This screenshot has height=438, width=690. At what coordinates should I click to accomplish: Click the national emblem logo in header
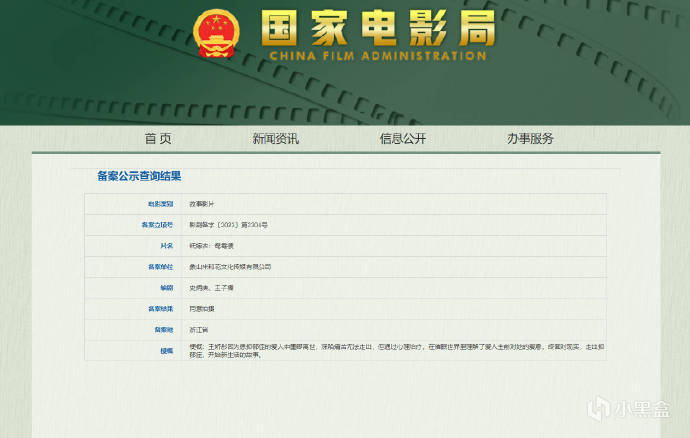(216, 33)
